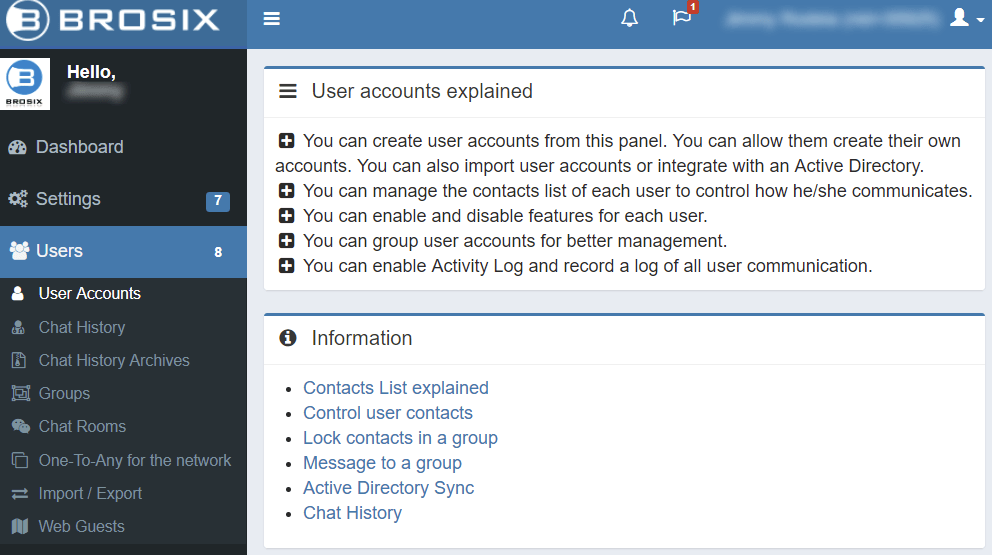Click the Groups icon

point(20,393)
